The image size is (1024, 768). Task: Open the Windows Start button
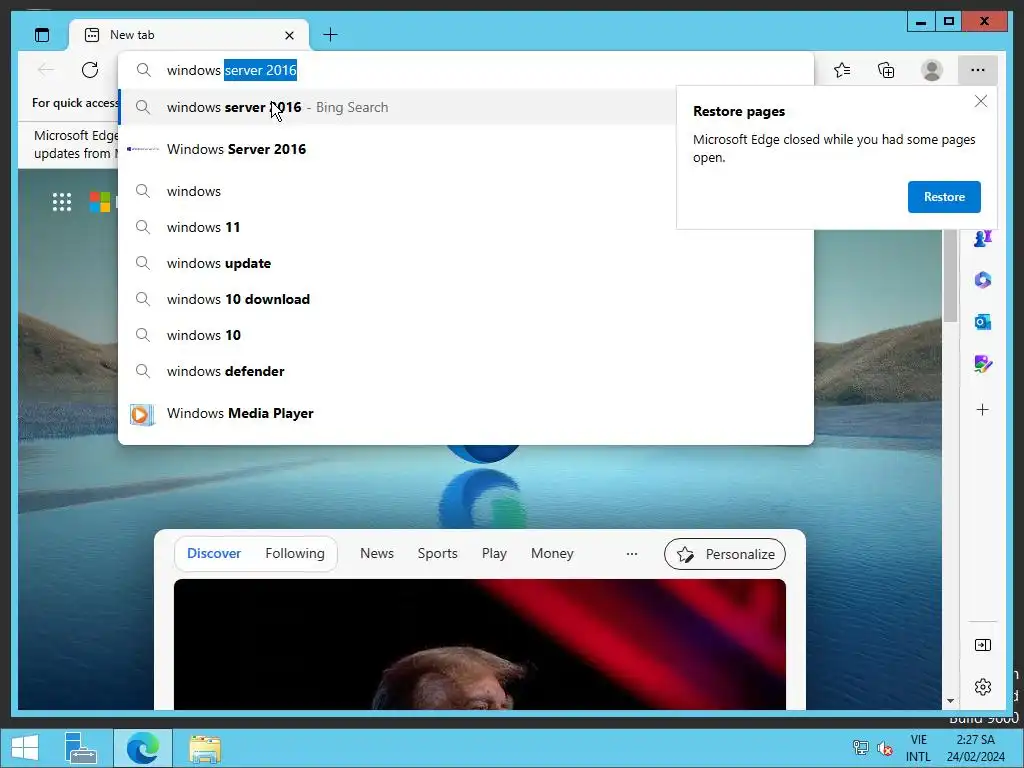[25, 748]
